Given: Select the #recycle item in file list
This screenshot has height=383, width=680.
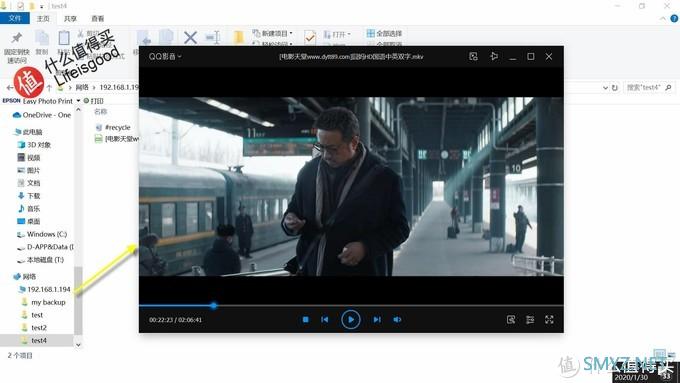Looking at the screenshot, I should coord(113,127).
